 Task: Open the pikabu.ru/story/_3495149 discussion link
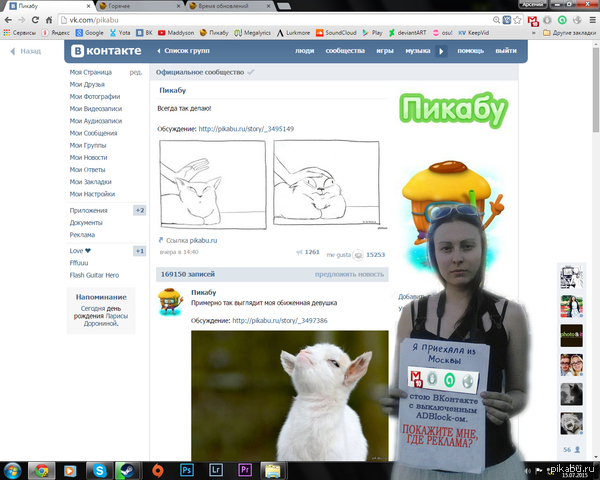point(246,129)
